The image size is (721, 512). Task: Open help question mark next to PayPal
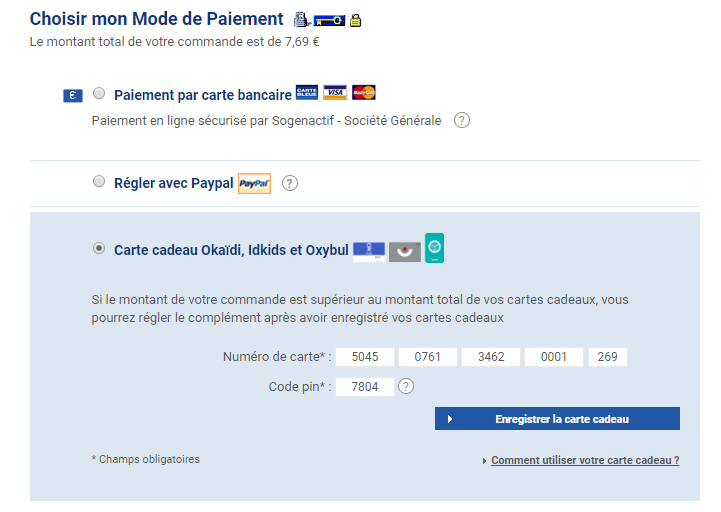click(x=290, y=183)
